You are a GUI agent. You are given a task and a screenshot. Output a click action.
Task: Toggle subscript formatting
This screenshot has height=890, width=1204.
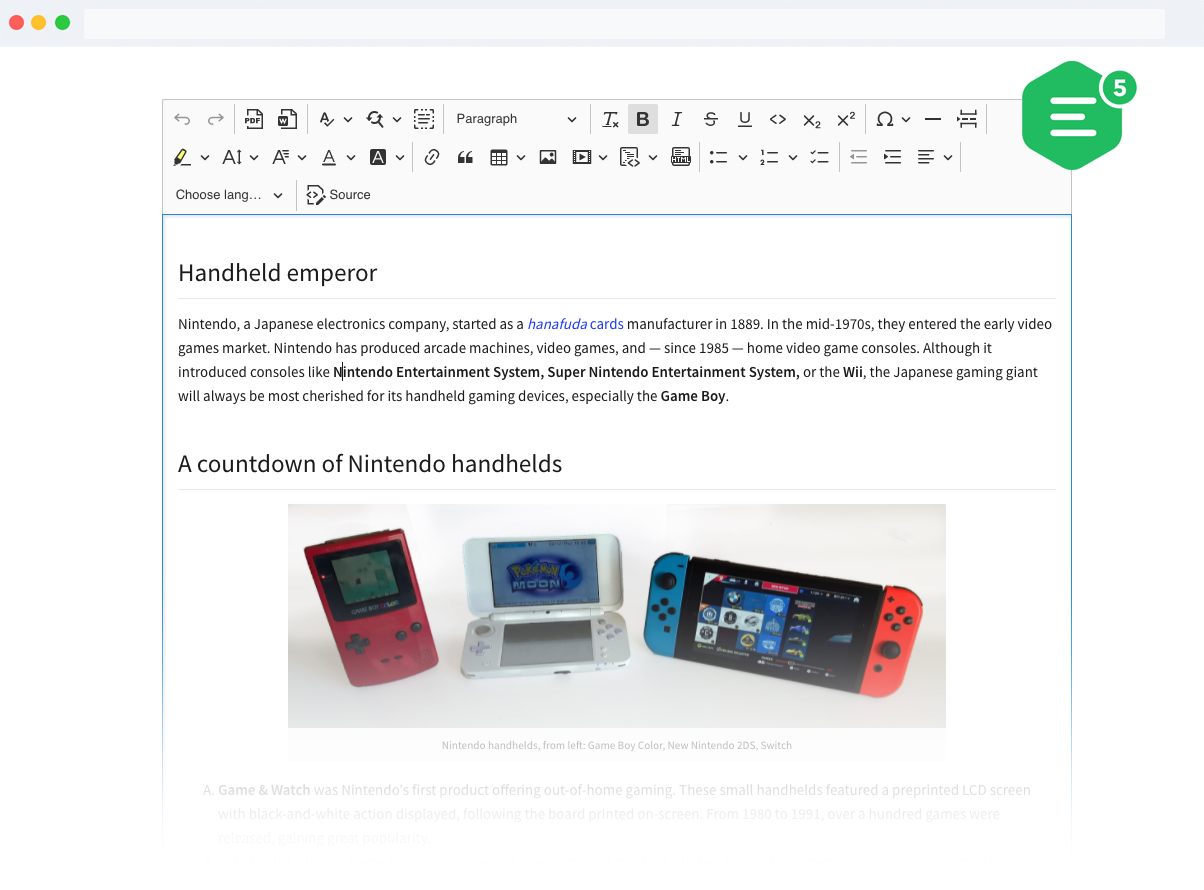pyautogui.click(x=812, y=119)
